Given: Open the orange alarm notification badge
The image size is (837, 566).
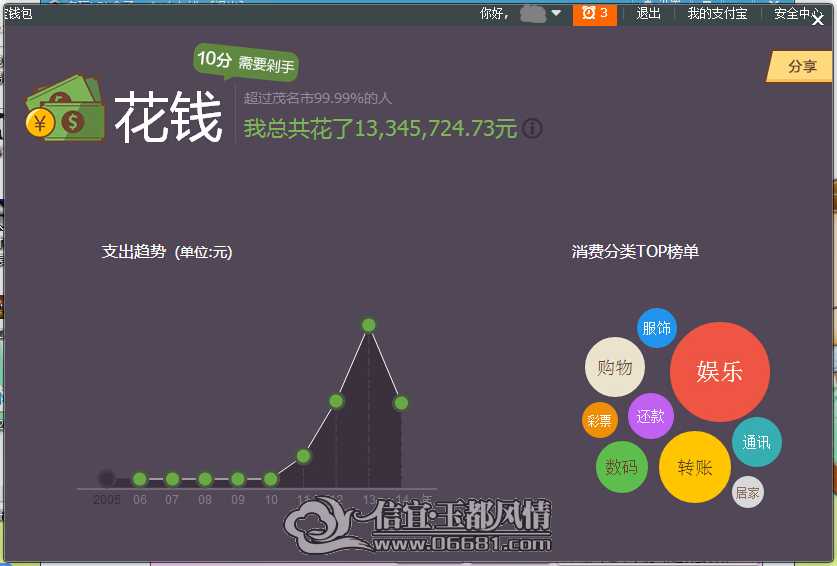Looking at the screenshot, I should click(x=595, y=14).
